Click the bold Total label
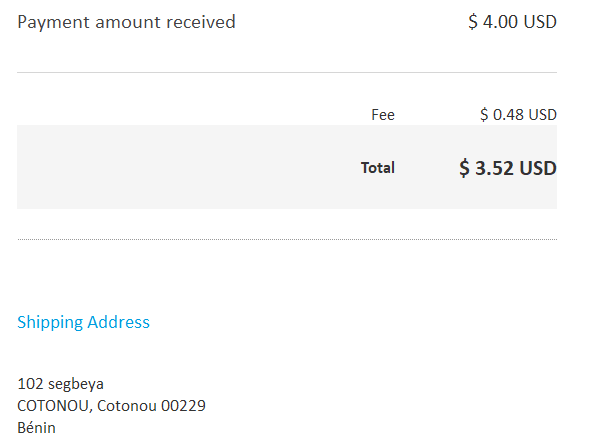Image resolution: width=591 pixels, height=447 pixels. (x=378, y=168)
